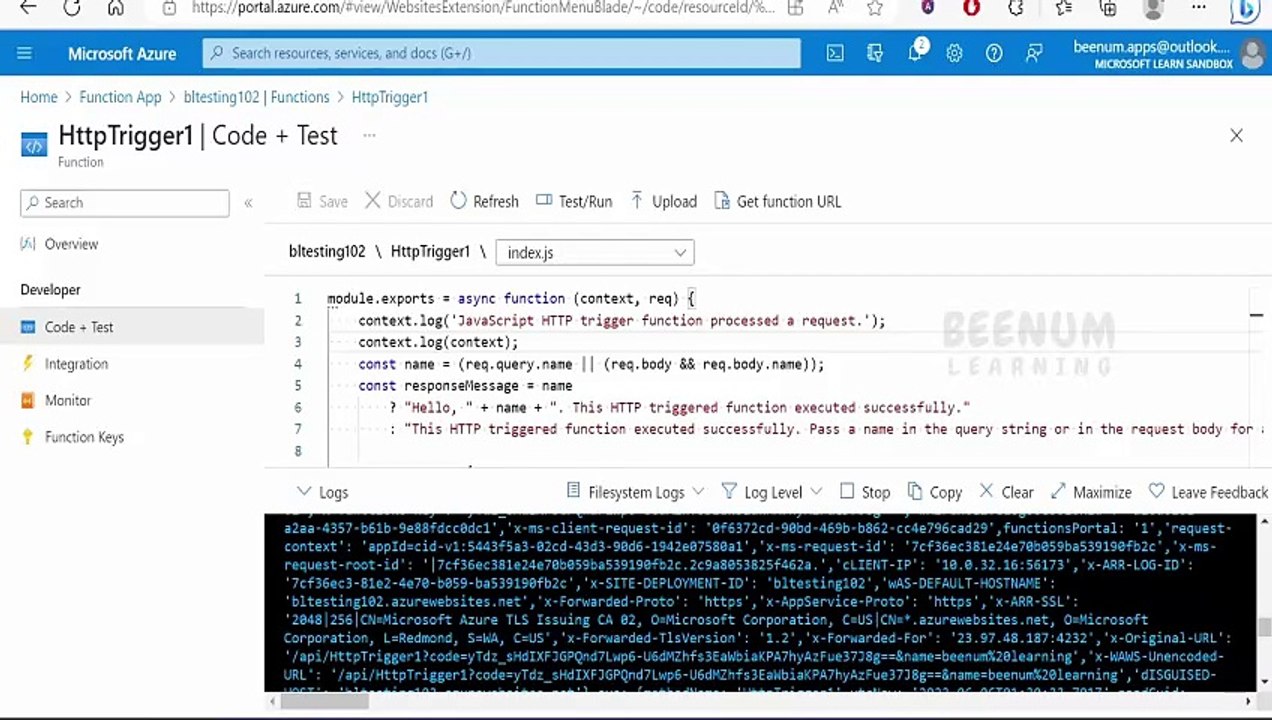Stop the log stream

pos(865,492)
